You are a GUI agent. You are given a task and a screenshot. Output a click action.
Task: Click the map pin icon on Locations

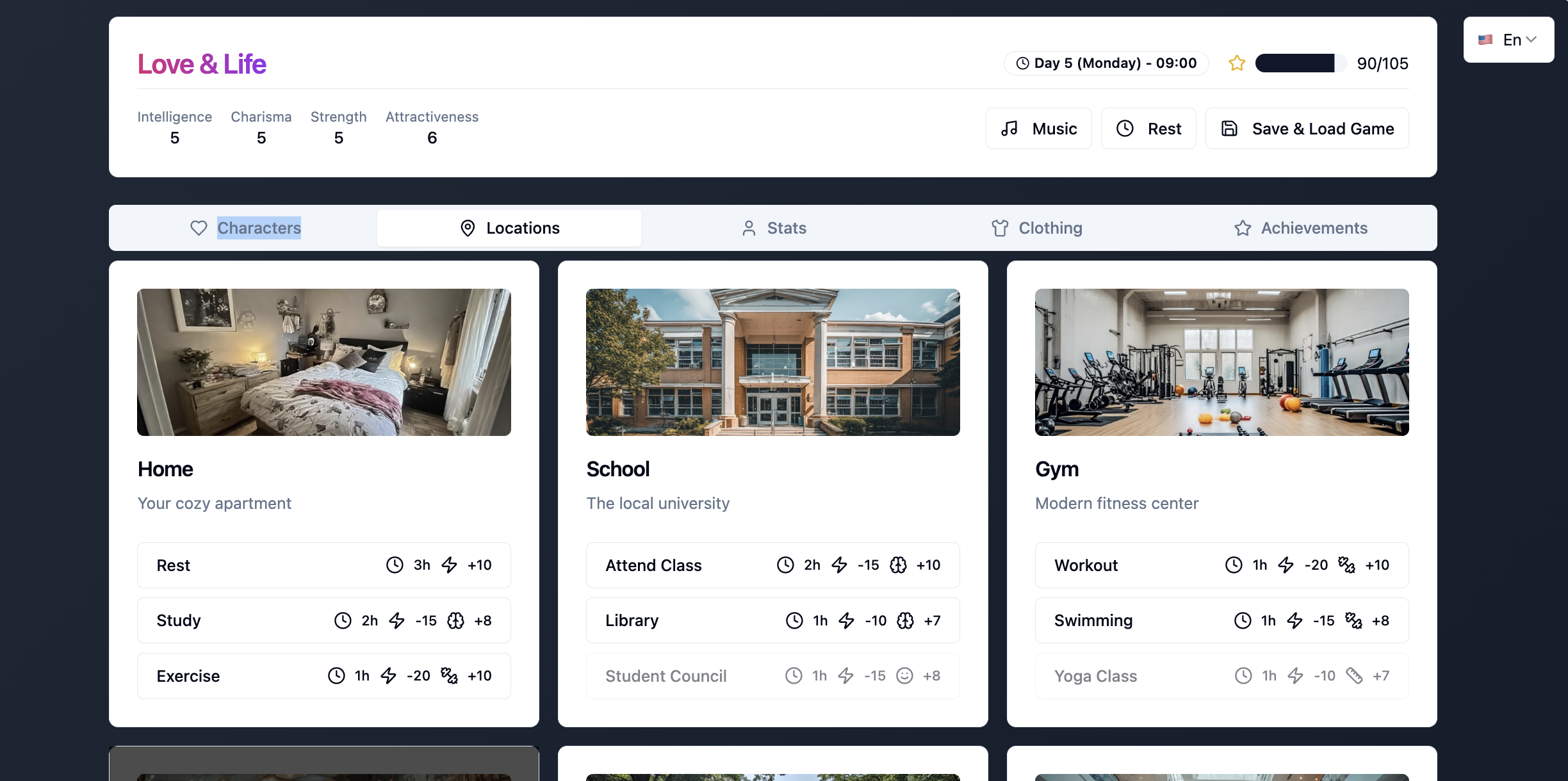click(468, 228)
